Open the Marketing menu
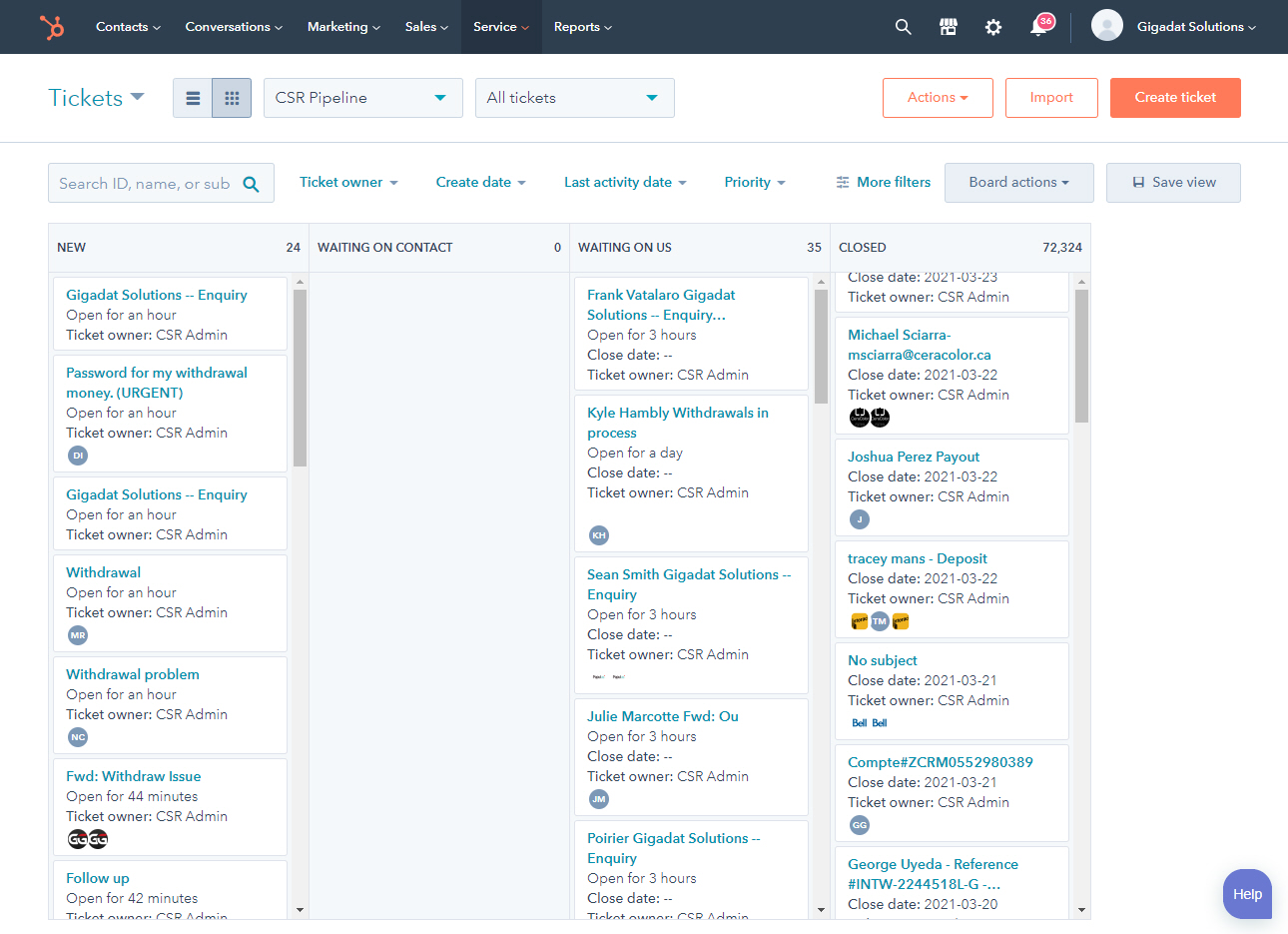 point(343,27)
